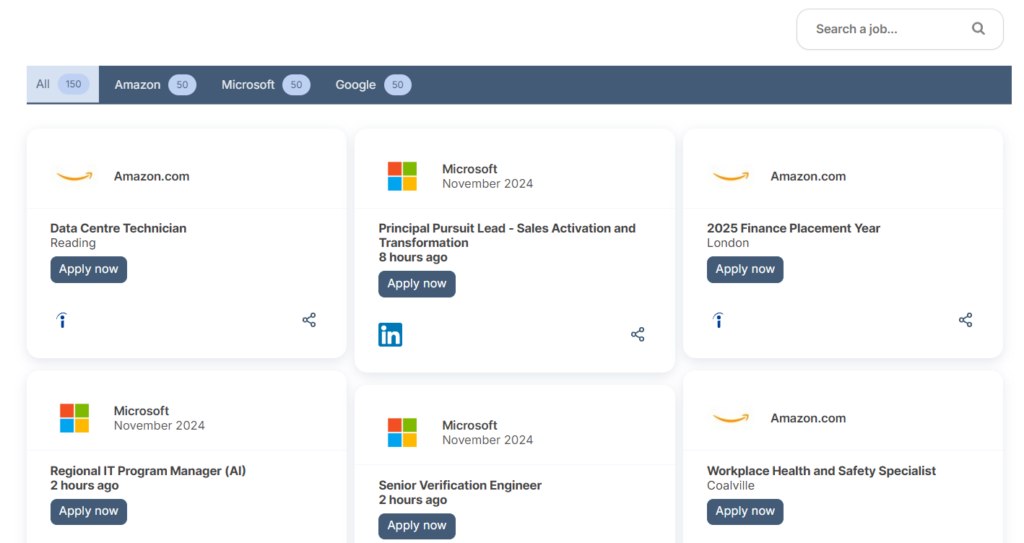The image size is (1024, 543).
Task: Apply now for Workplace Health and Safety Specialist
Action: point(744,511)
